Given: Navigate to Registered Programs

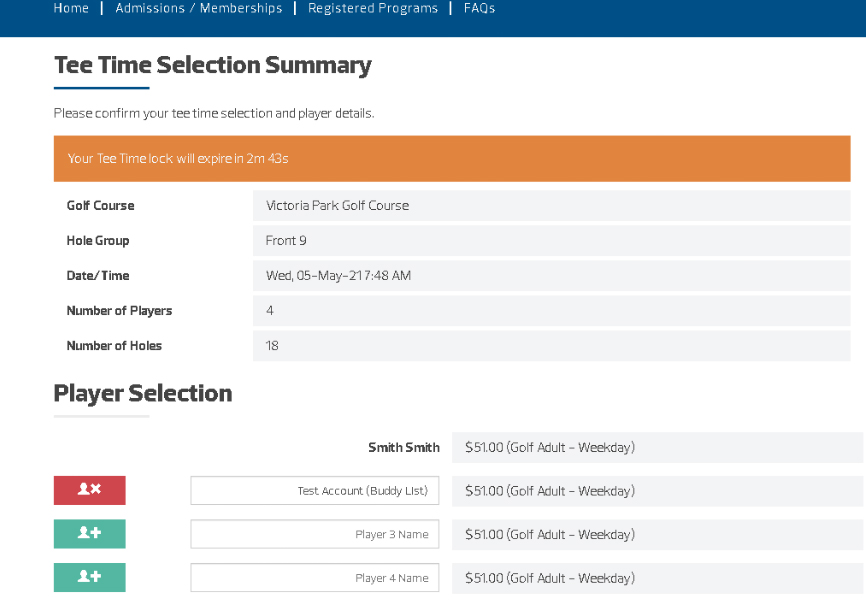Looking at the screenshot, I should (x=373, y=8).
